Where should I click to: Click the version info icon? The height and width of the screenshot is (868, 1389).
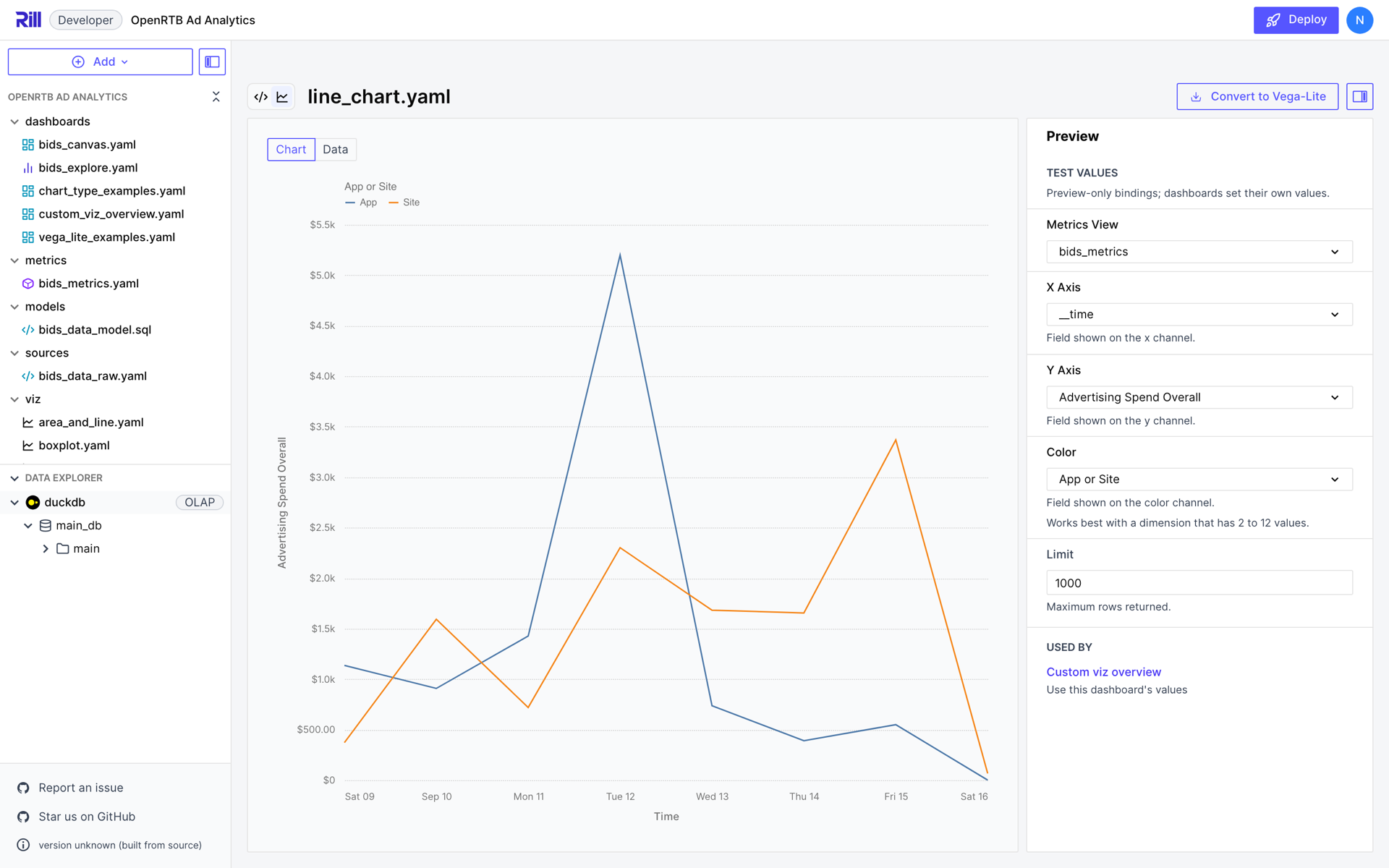(23, 845)
